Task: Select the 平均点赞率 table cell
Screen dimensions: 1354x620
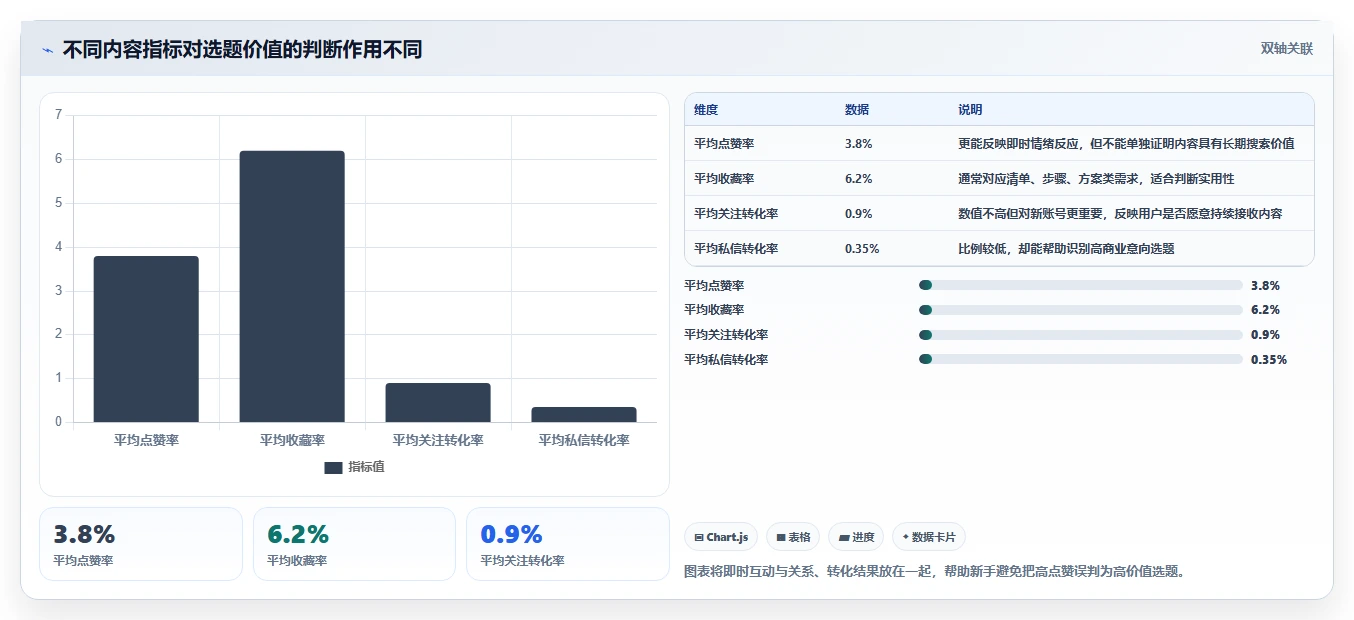Action: click(724, 144)
